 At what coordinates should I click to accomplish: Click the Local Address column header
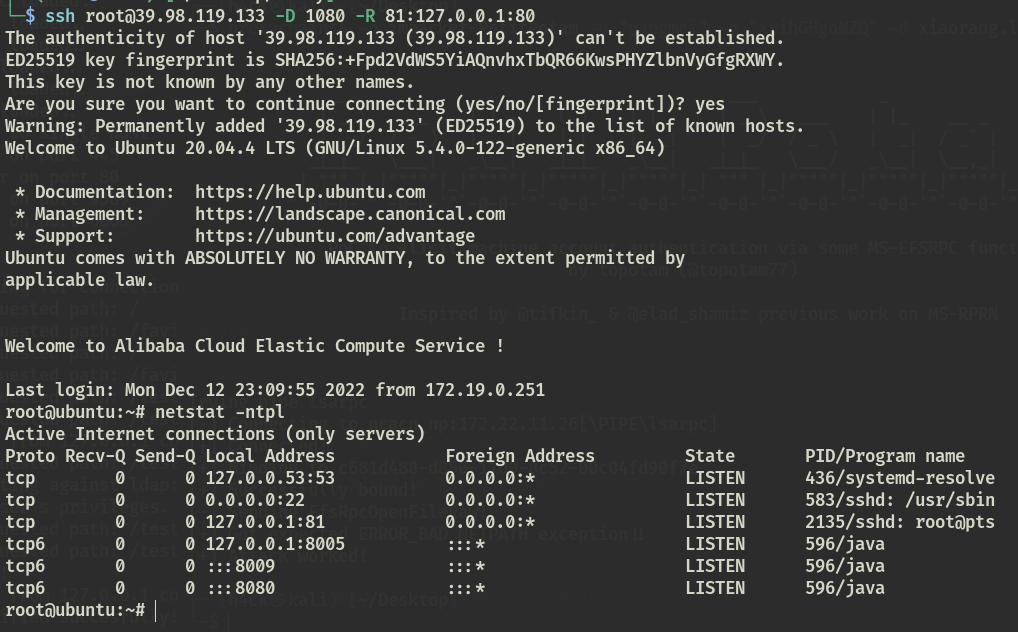(x=270, y=457)
